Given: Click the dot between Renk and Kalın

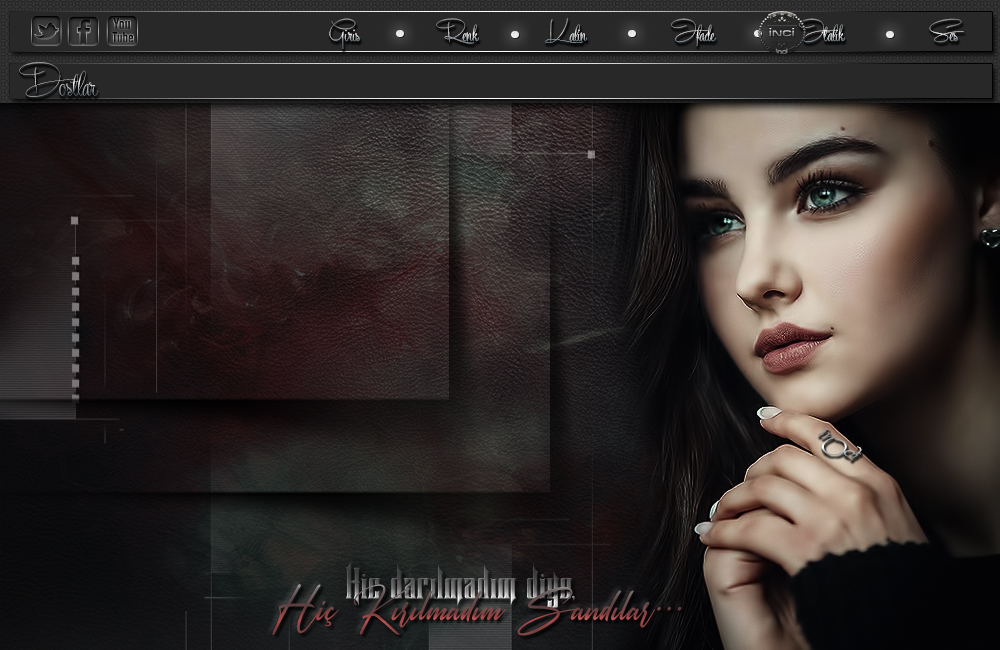Looking at the screenshot, I should [x=515, y=34].
